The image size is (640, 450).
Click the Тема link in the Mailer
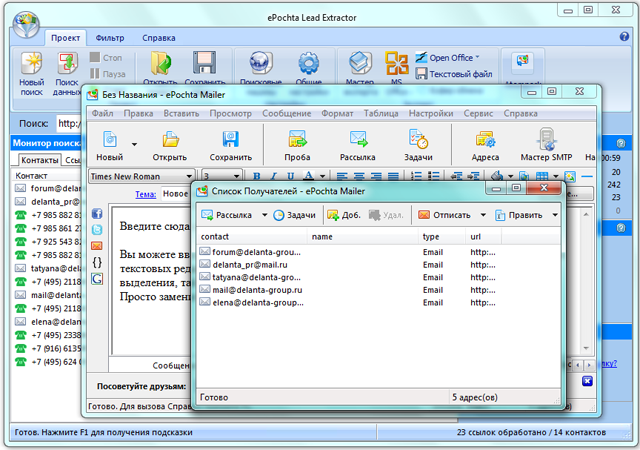coord(145,194)
